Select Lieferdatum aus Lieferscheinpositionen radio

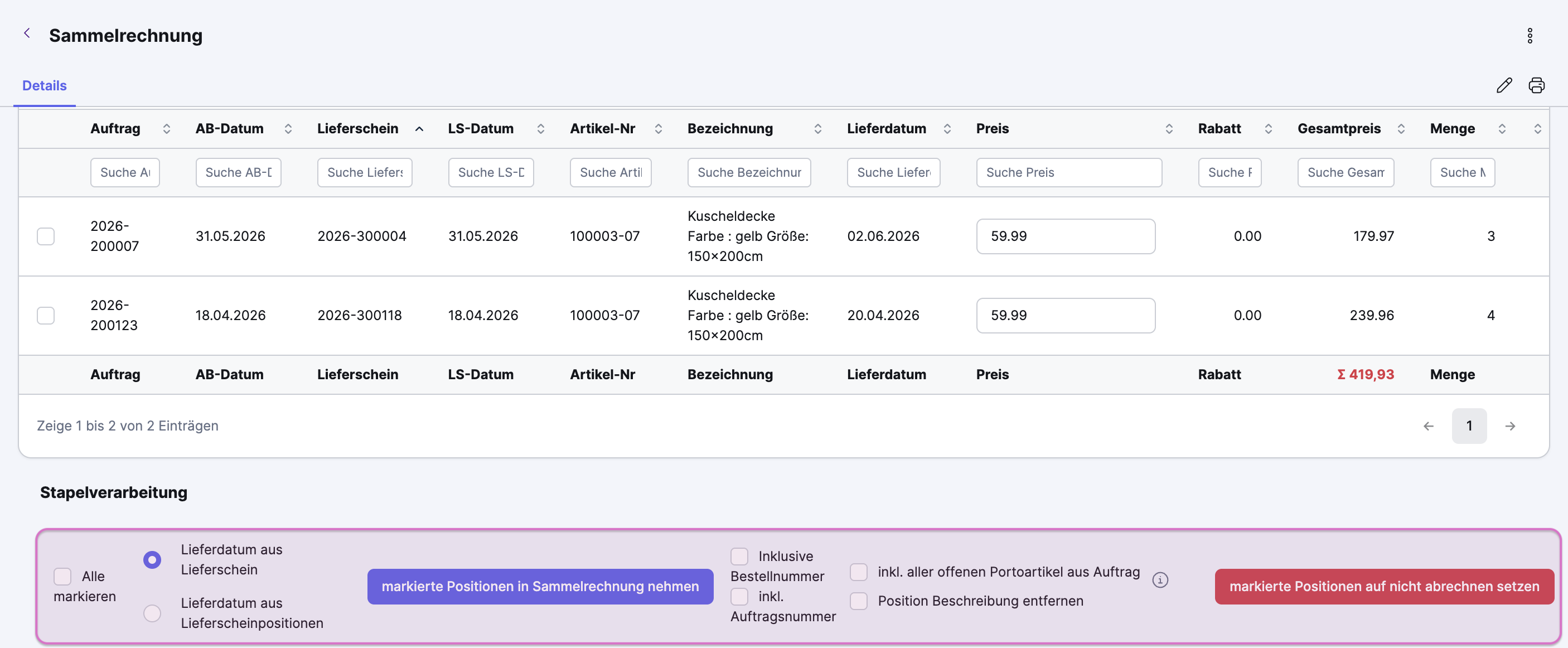[152, 613]
